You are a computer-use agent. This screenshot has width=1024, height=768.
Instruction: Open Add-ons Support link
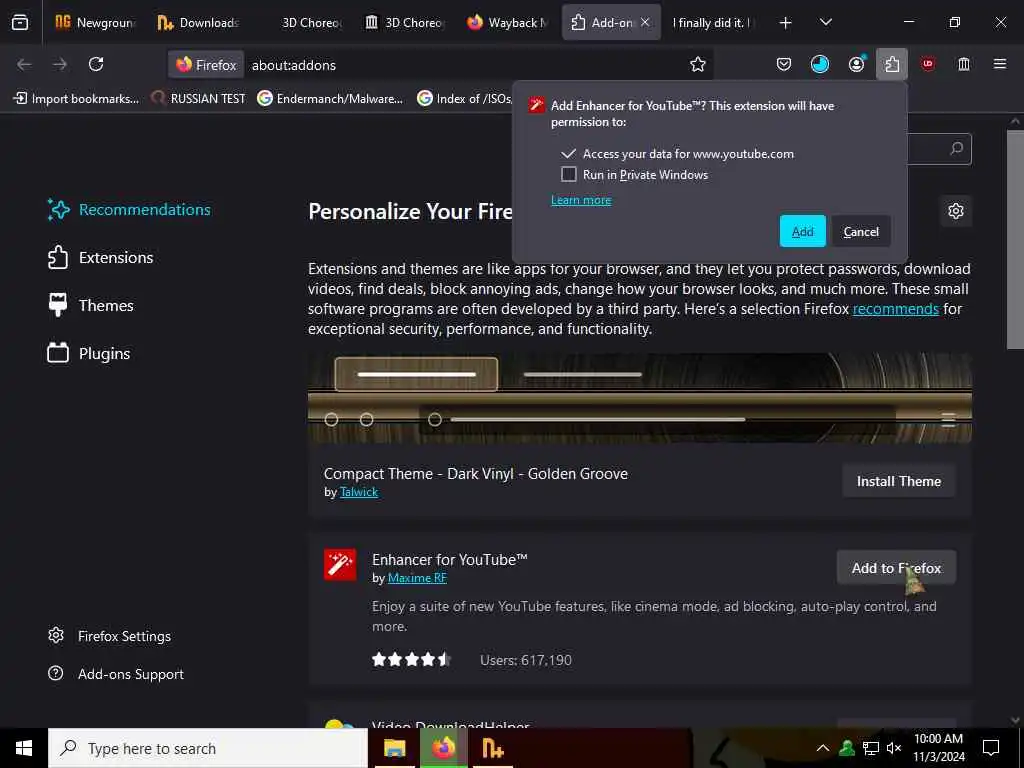116,673
